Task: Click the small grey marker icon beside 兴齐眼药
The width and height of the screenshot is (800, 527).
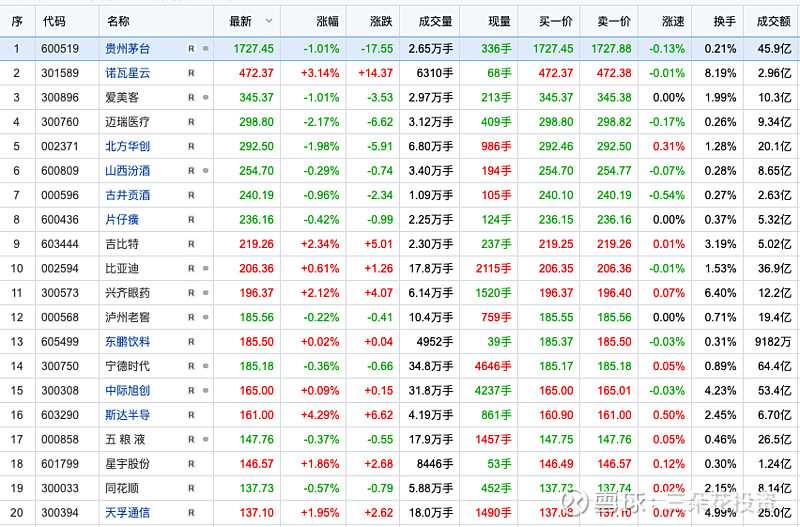Action: pos(206,293)
